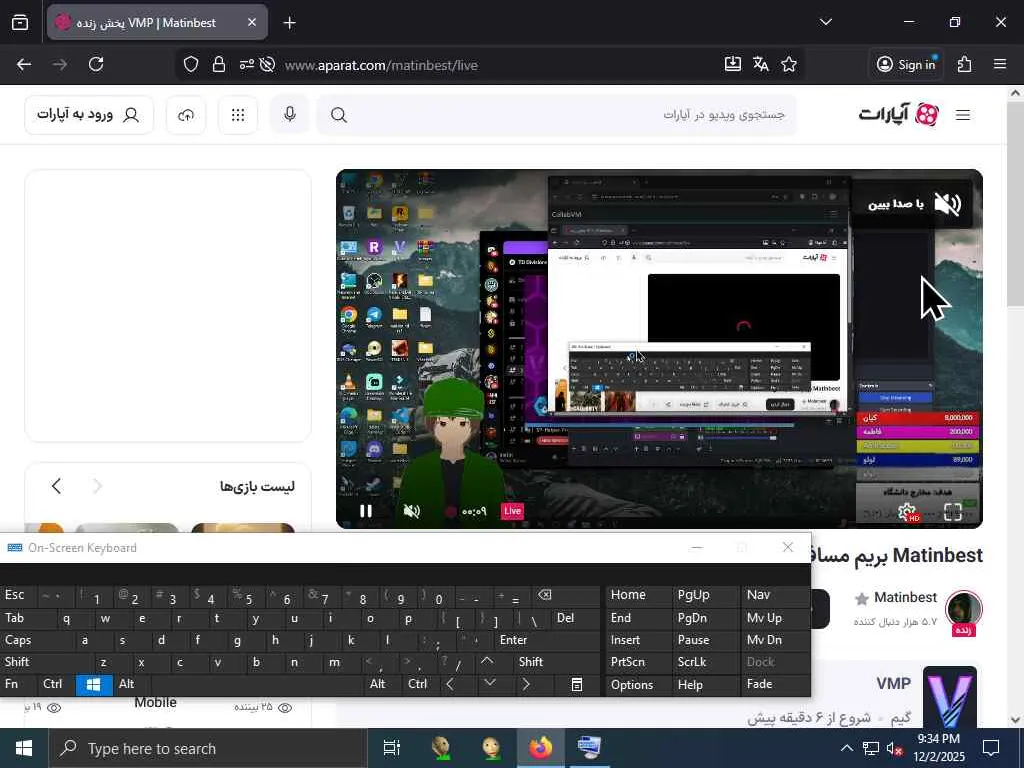Toggle Fade on the on-screen keyboard

click(x=775, y=684)
